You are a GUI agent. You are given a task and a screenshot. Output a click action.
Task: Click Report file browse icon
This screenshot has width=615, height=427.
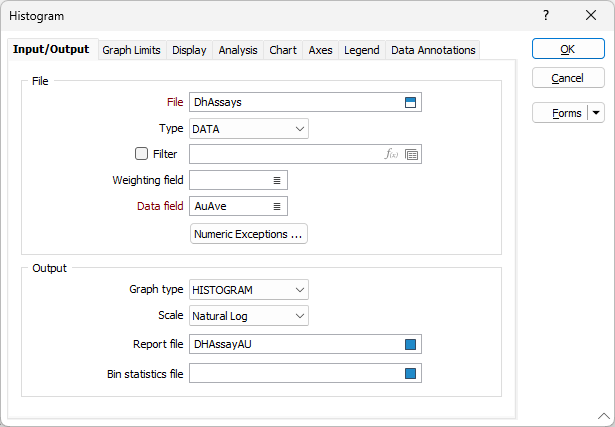410,344
